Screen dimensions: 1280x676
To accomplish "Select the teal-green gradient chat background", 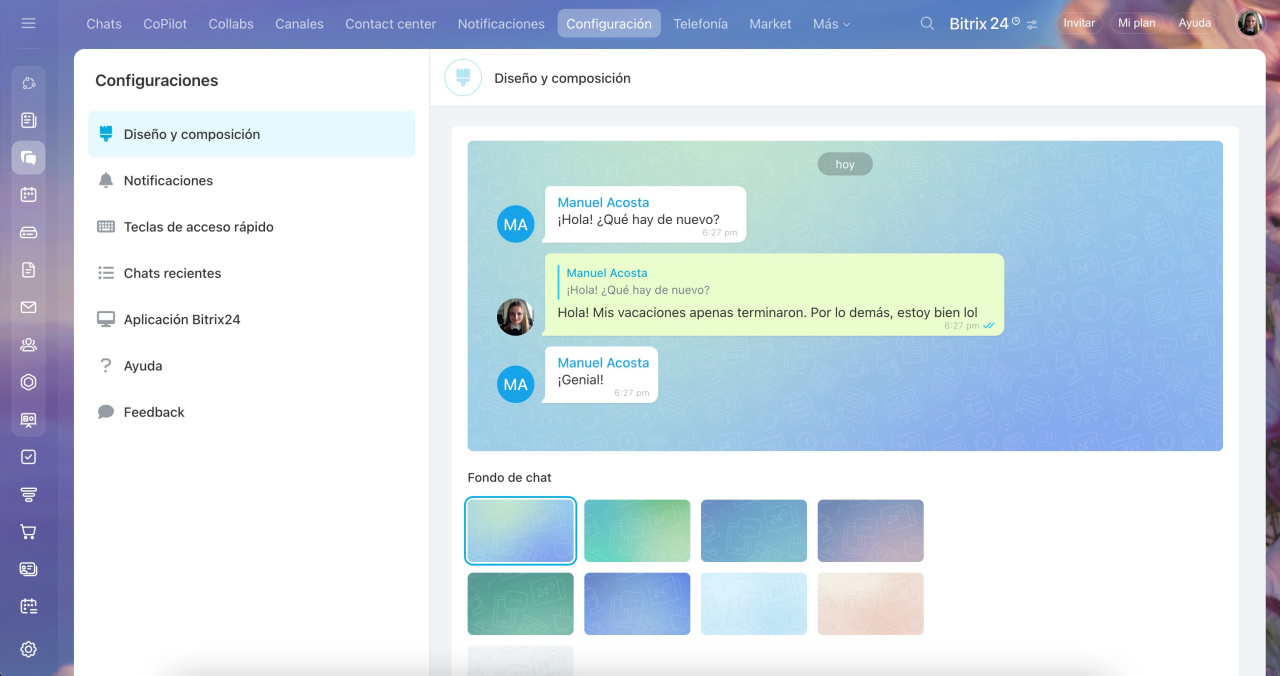I will point(637,531).
